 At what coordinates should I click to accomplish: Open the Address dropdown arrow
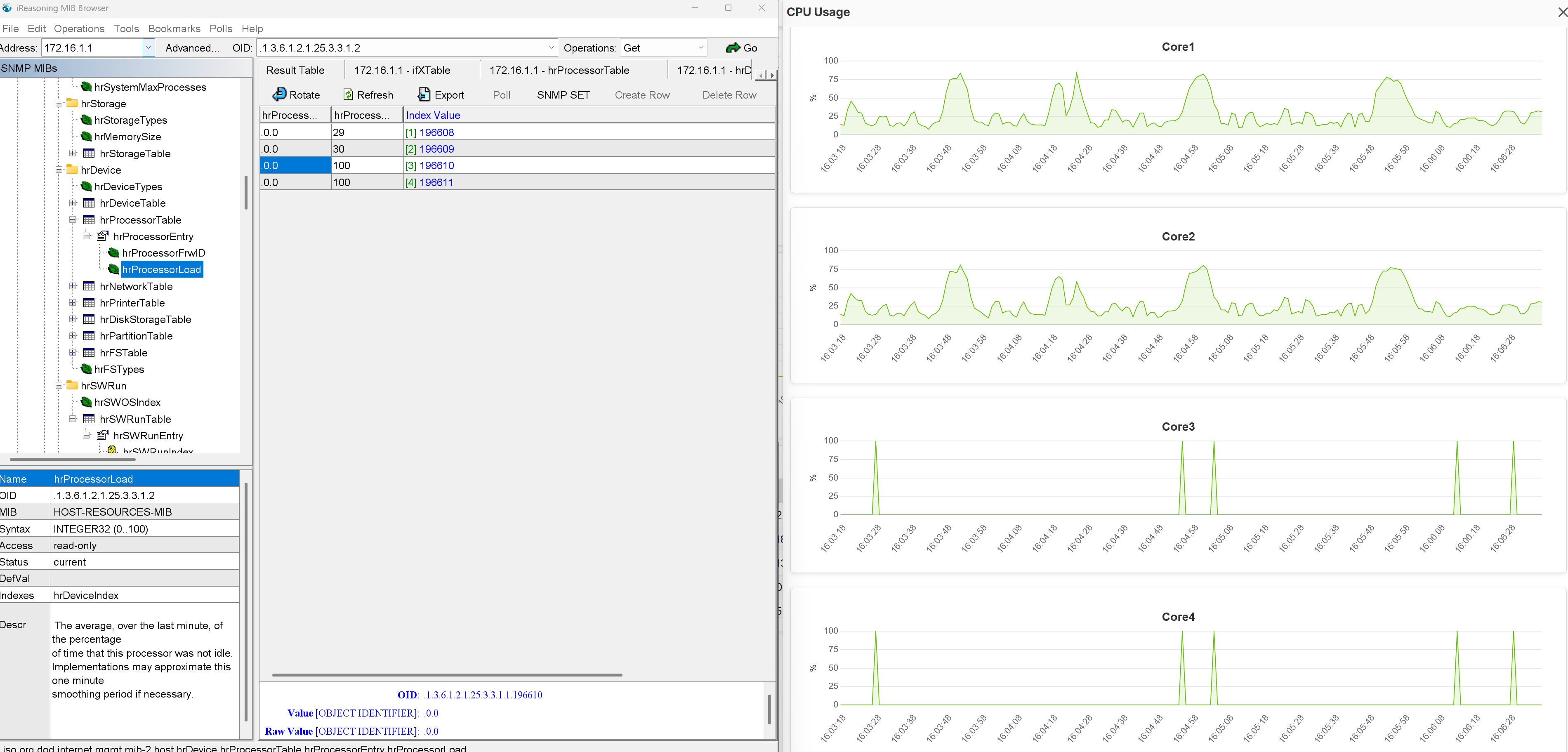pyautogui.click(x=149, y=47)
